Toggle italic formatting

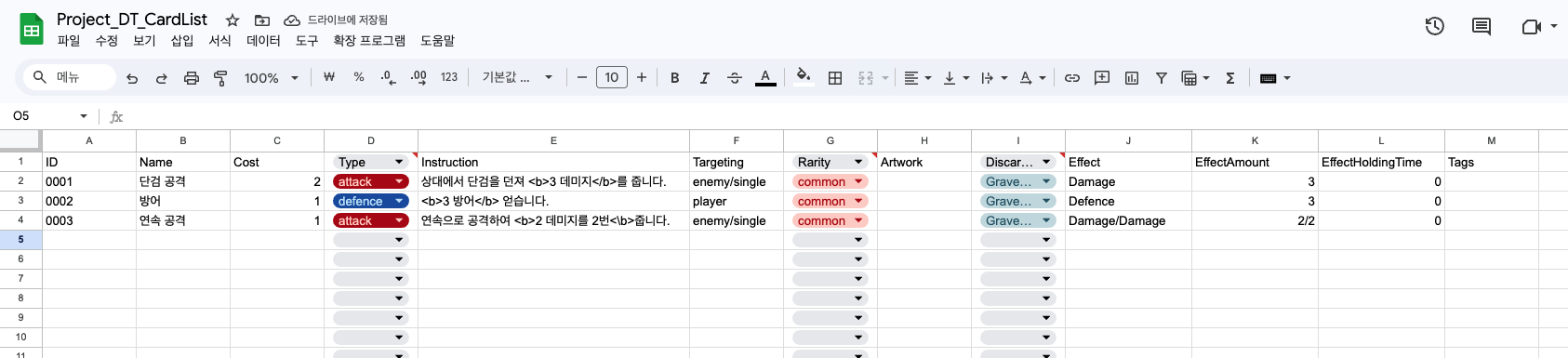coord(704,78)
